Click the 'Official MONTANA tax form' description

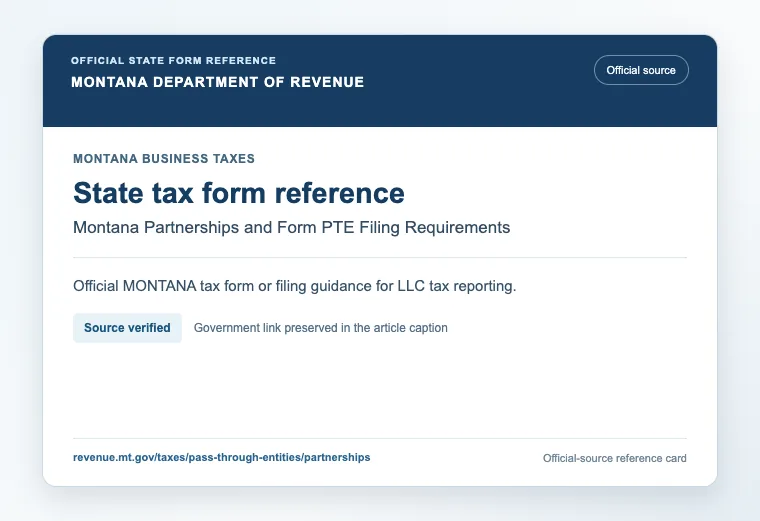295,286
